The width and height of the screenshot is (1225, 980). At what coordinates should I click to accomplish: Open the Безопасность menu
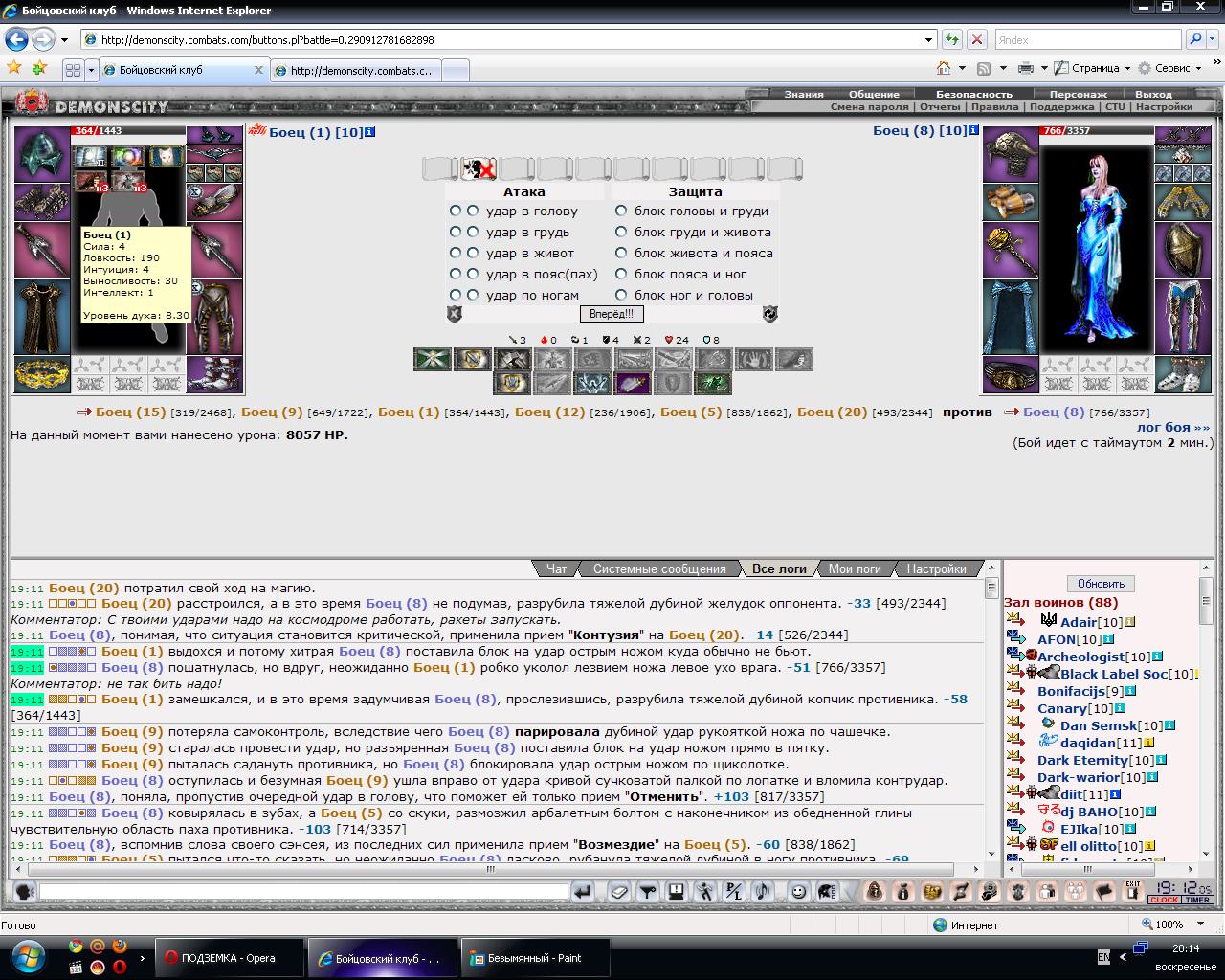pyautogui.click(x=974, y=94)
